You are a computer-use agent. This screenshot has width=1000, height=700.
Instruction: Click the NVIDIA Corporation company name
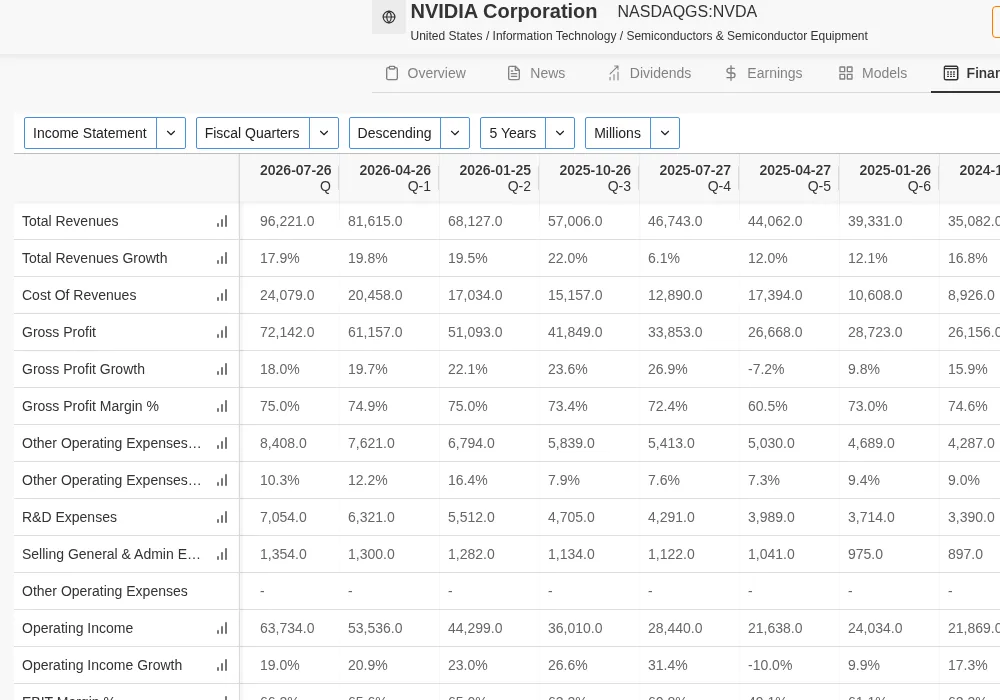[504, 11]
